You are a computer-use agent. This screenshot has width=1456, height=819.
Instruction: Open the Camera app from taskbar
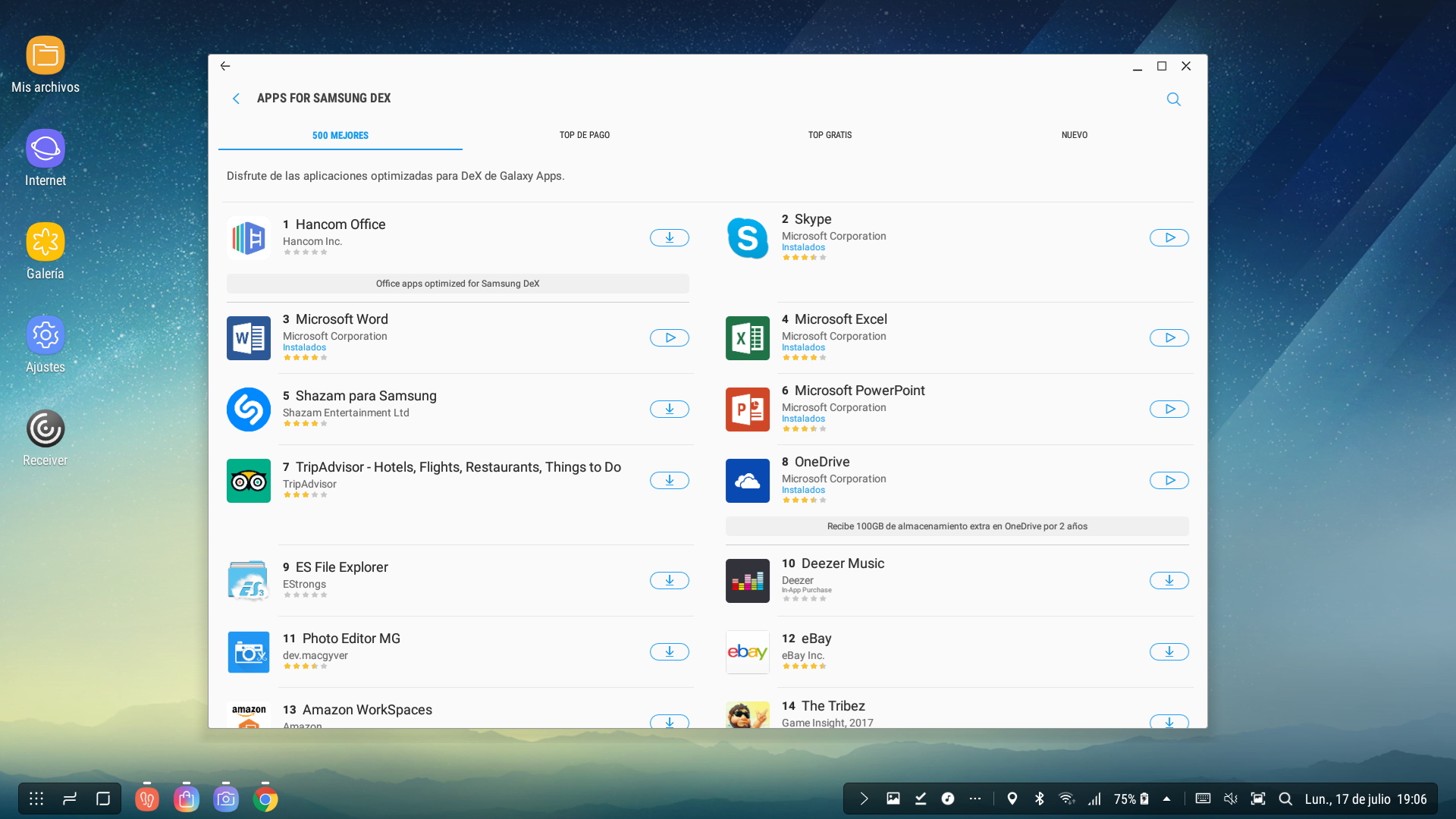point(226,799)
